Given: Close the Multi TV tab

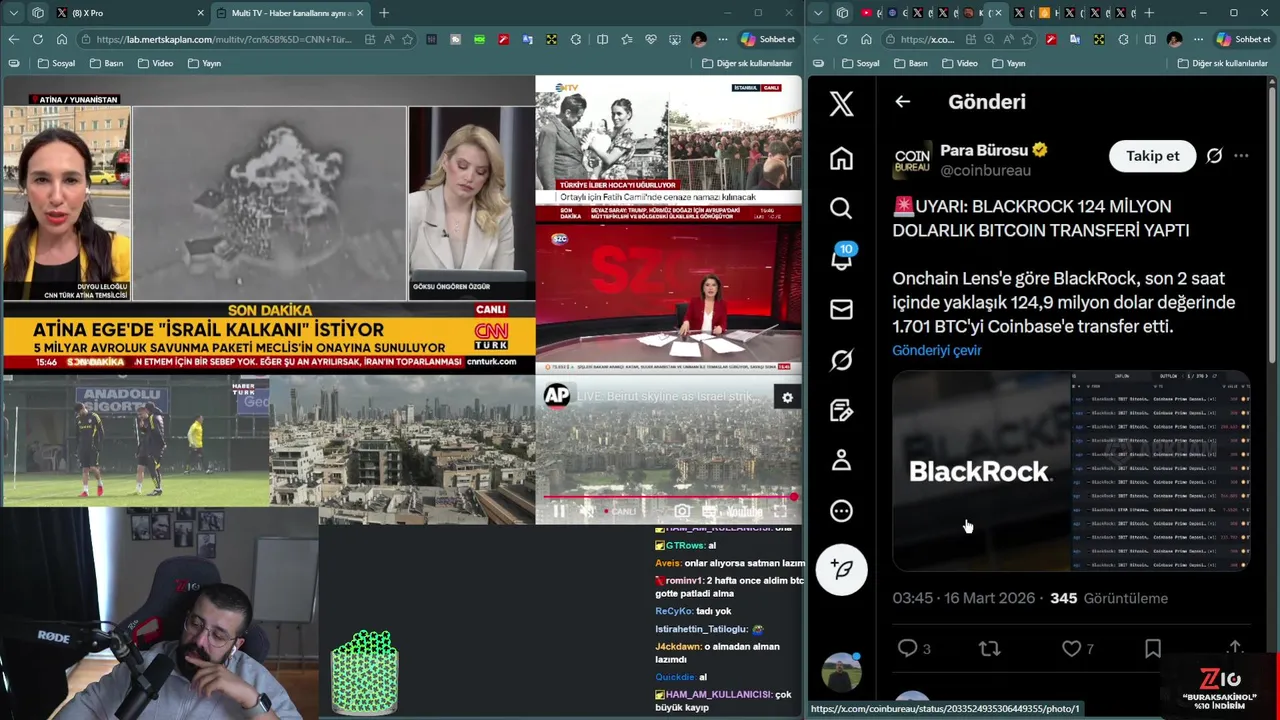Looking at the screenshot, I should click(x=360, y=13).
